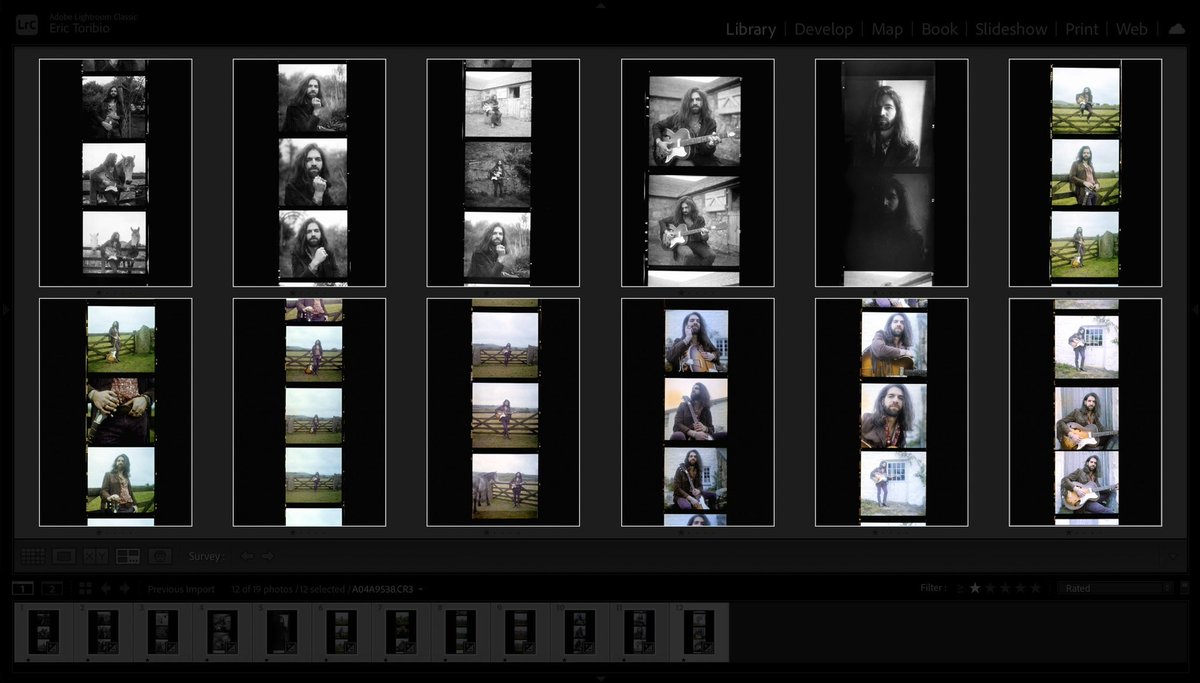
Task: Select filmstrip thumbnail number 2
Action: (103, 632)
